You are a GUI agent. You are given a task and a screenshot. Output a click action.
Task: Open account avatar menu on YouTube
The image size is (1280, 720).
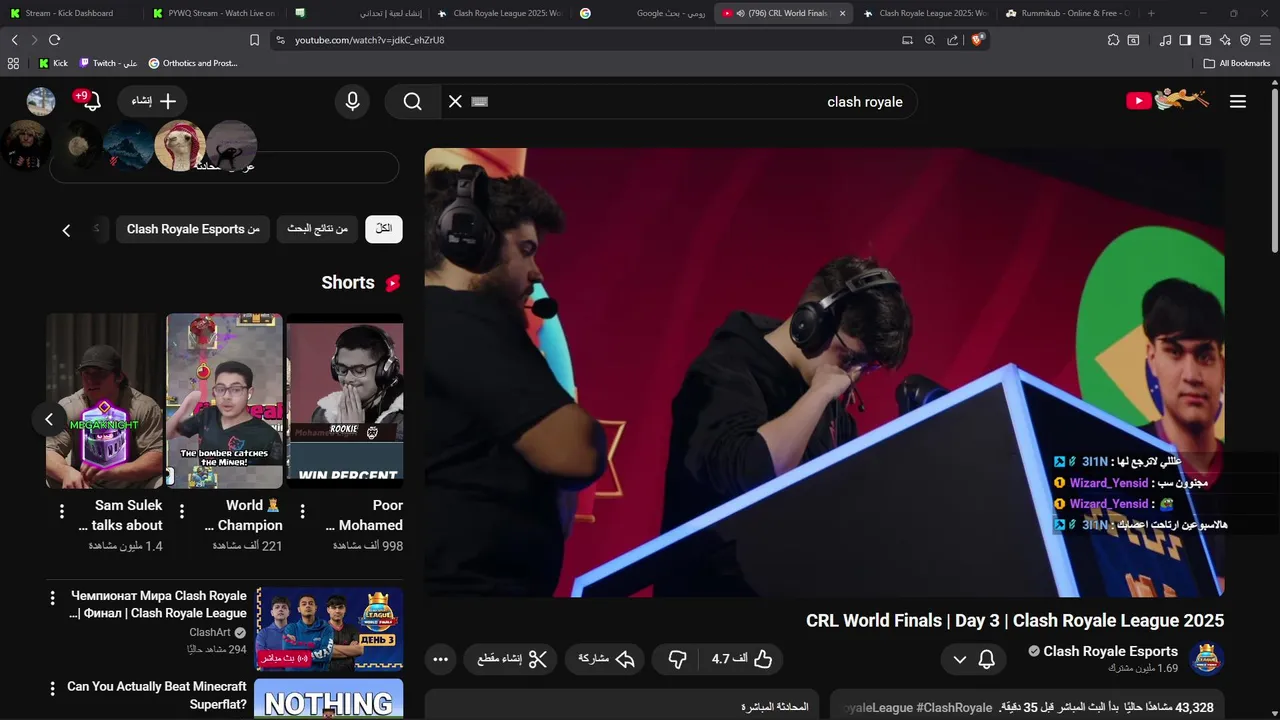[41, 101]
